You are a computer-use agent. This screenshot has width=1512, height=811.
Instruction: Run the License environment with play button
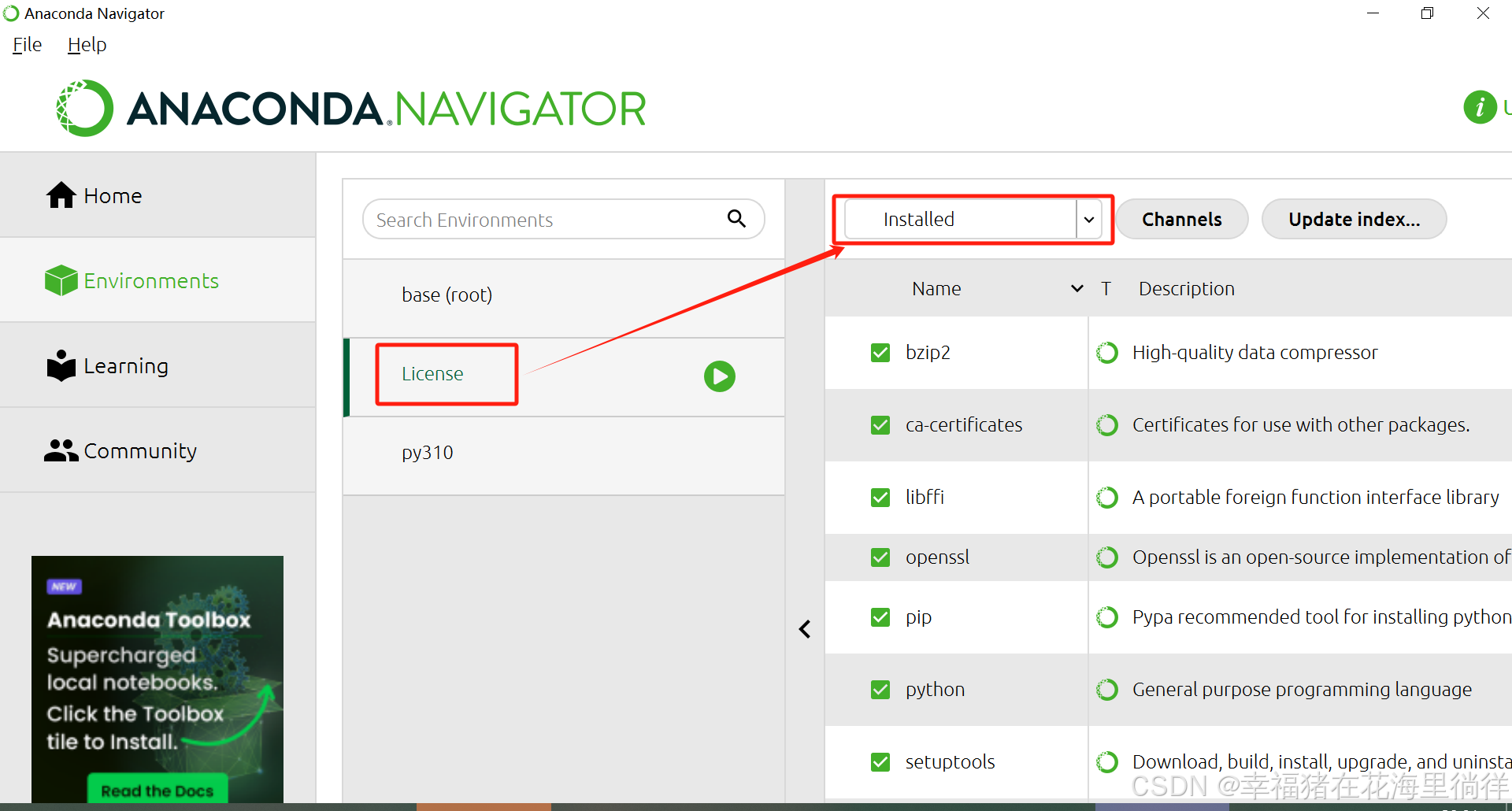[x=719, y=376]
